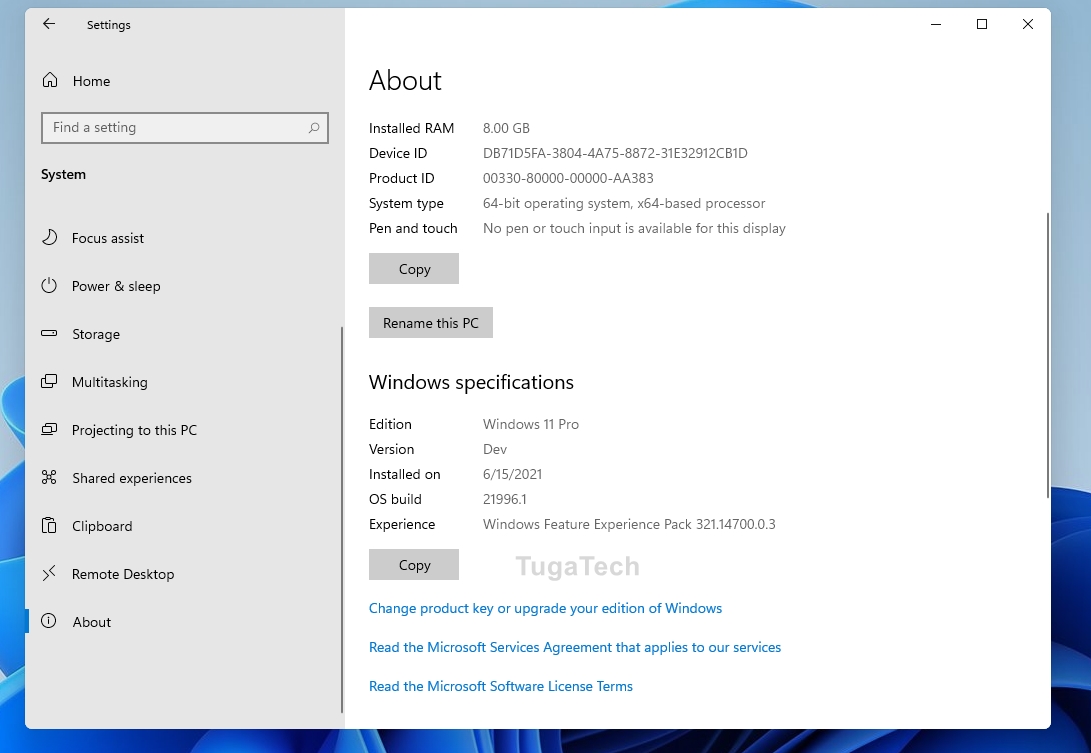Click the Product ID value 00330-80000-00000-AA383
This screenshot has width=1091, height=753.
(568, 178)
